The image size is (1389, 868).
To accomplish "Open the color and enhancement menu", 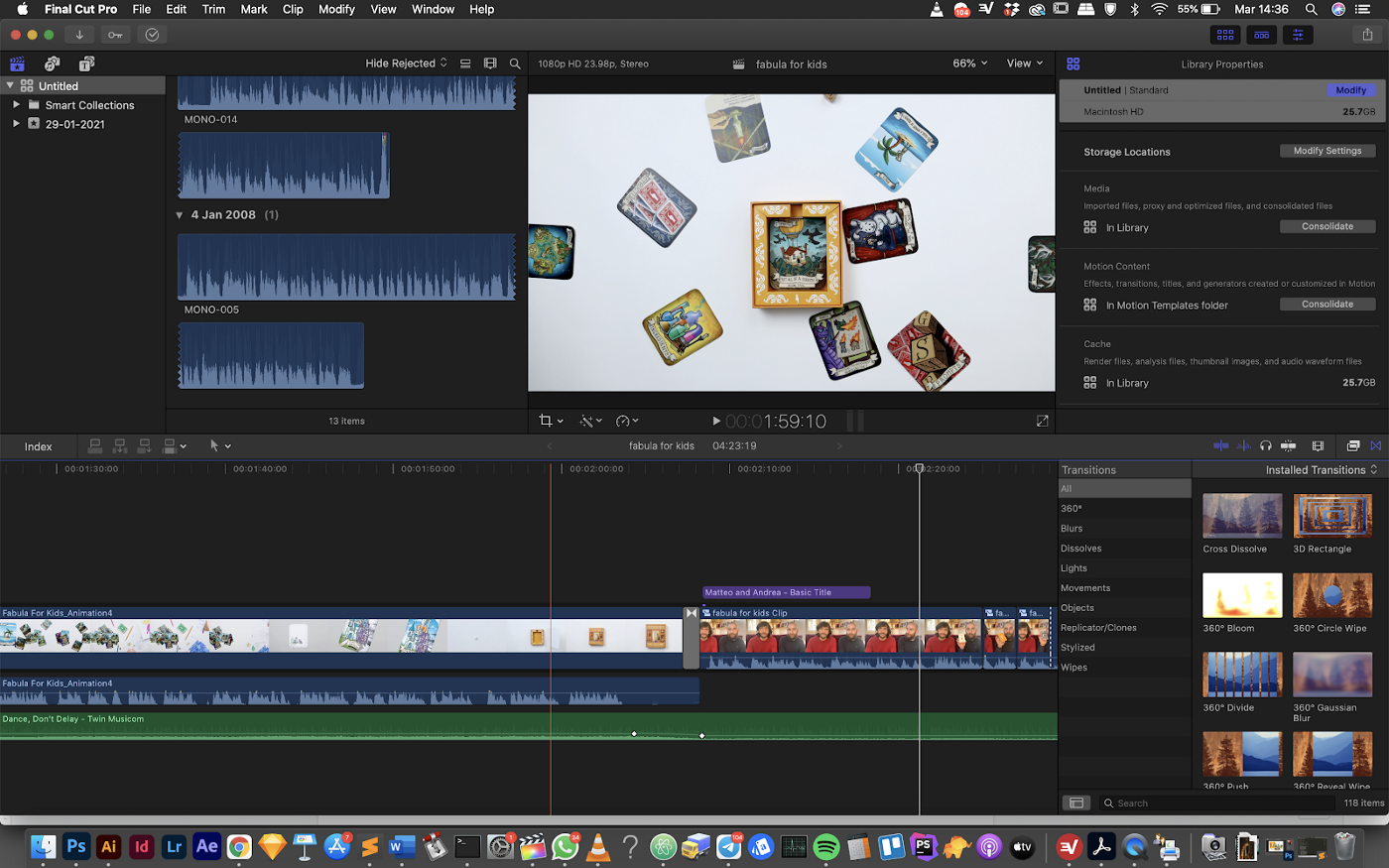I will coord(591,421).
